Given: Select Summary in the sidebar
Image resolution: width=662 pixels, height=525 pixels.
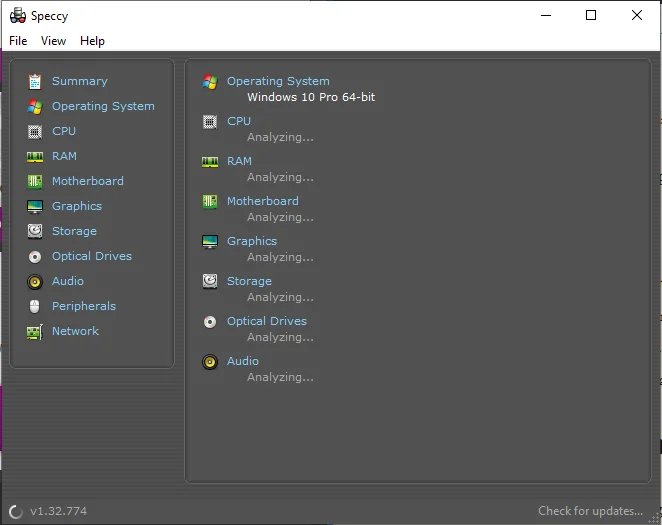Looking at the screenshot, I should (80, 81).
